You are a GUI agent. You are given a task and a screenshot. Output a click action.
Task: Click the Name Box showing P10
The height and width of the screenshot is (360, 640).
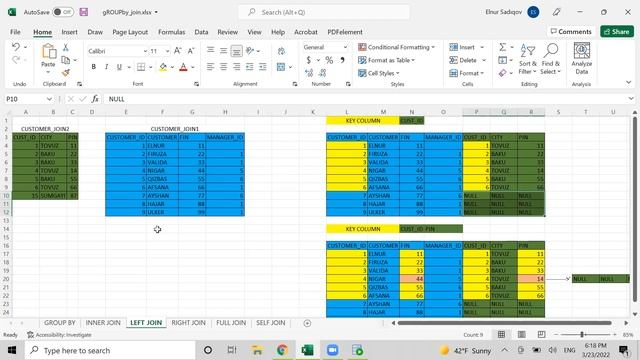[x=28, y=99]
